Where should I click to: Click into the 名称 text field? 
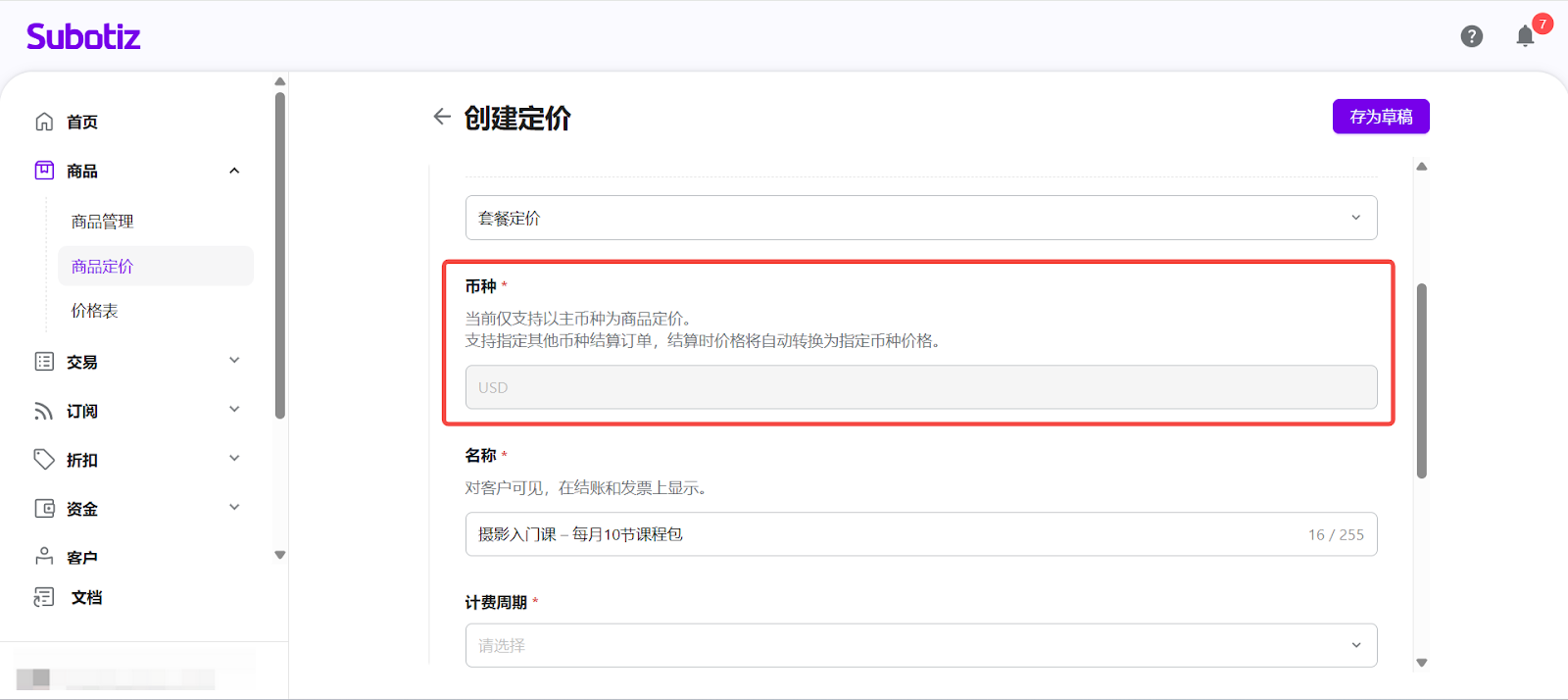pos(882,534)
